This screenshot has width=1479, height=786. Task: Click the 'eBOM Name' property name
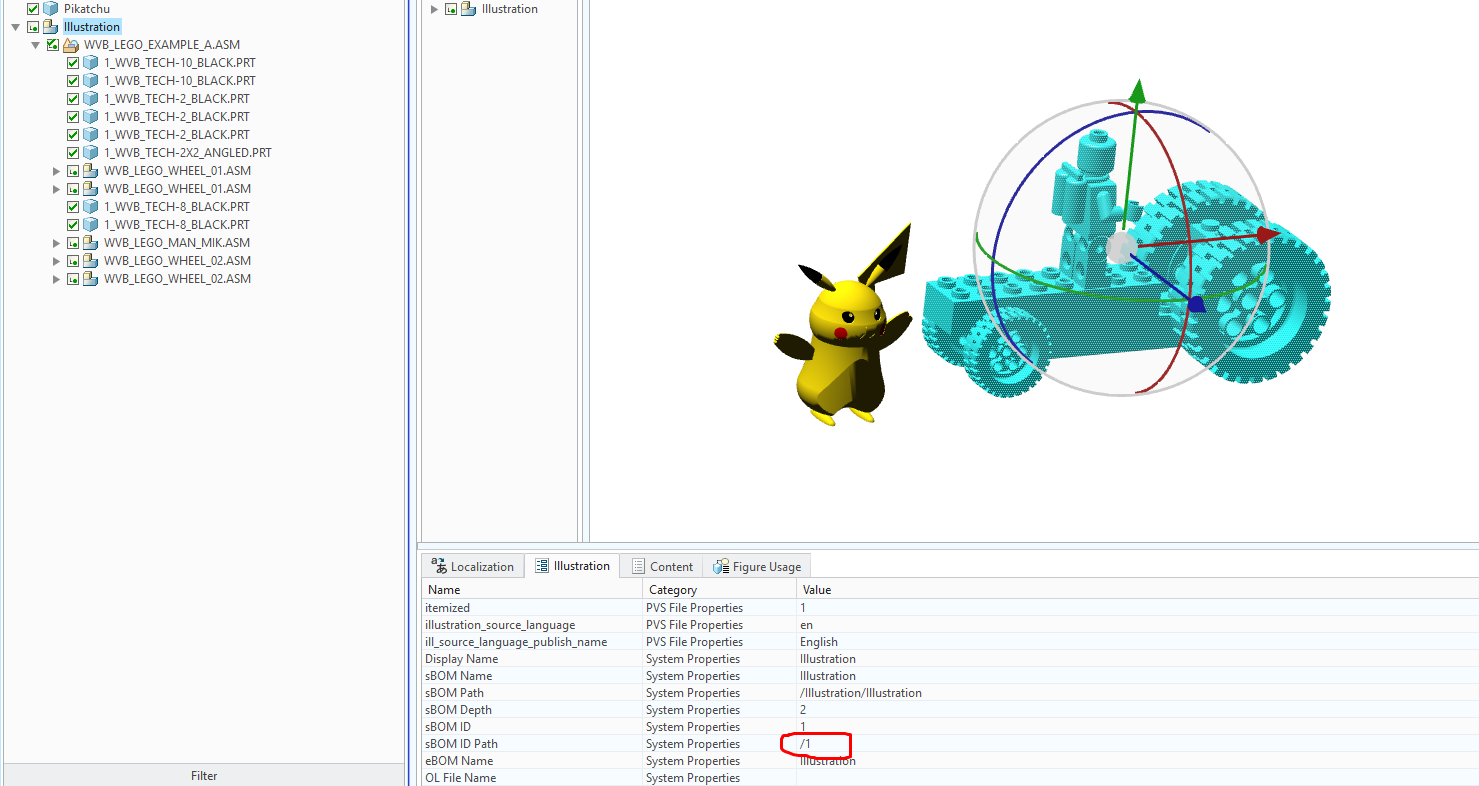click(459, 761)
